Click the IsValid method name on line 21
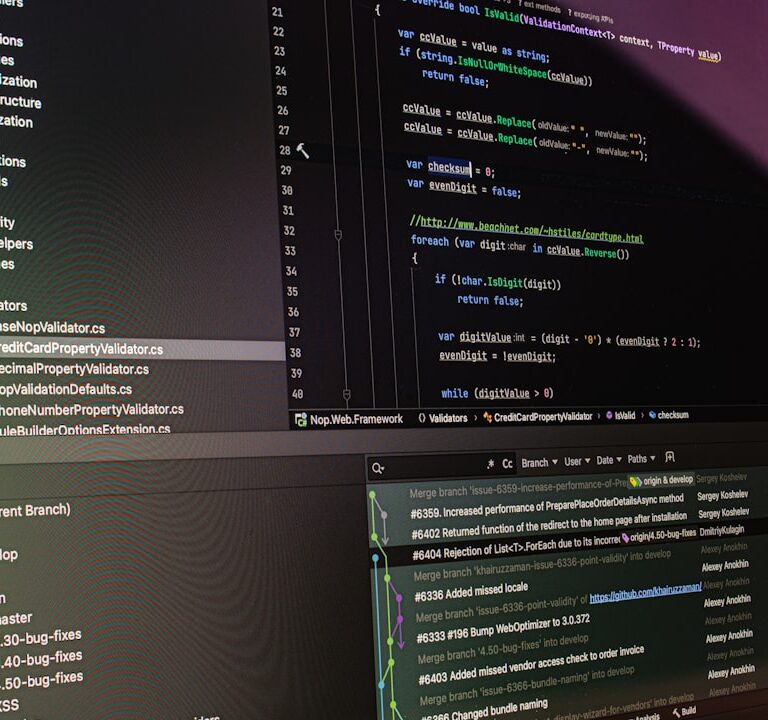 [x=502, y=14]
